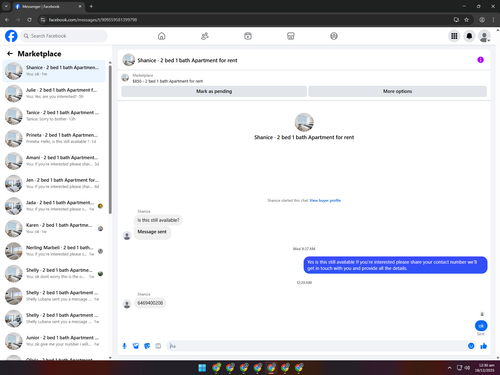Click the browser address bar
Screen dimensions: 500x375
(x=247, y=20)
